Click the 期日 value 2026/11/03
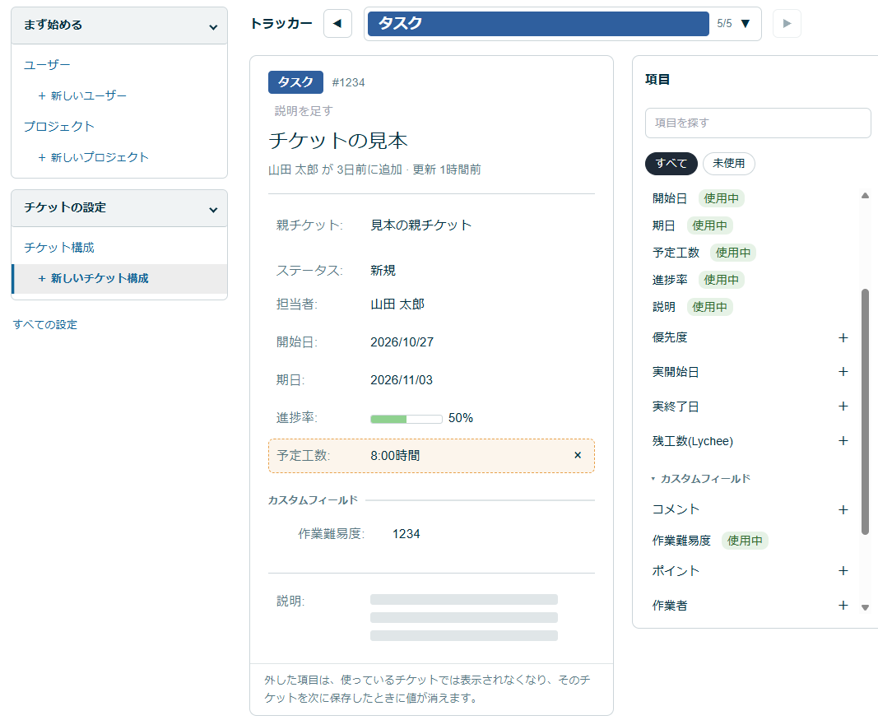Screen dimensions: 878x720 coord(401,380)
